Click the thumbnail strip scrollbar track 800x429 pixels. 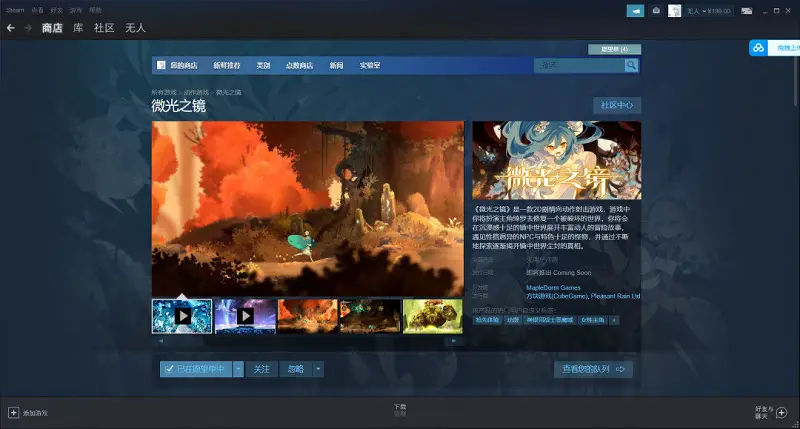(x=308, y=341)
